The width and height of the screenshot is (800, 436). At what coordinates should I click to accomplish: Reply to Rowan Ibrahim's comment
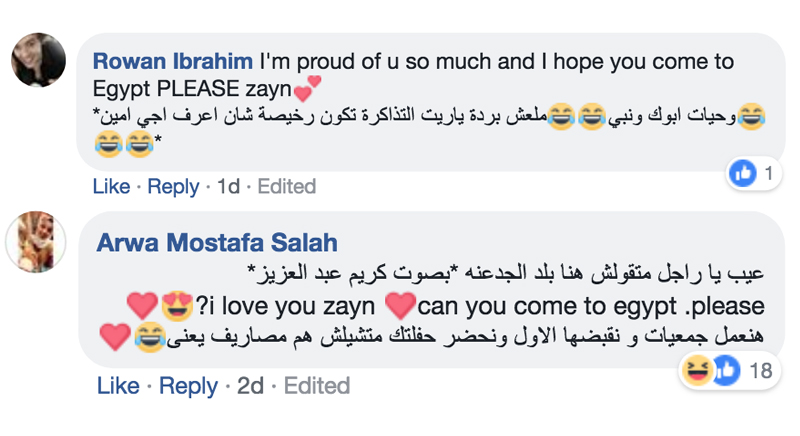point(174,186)
